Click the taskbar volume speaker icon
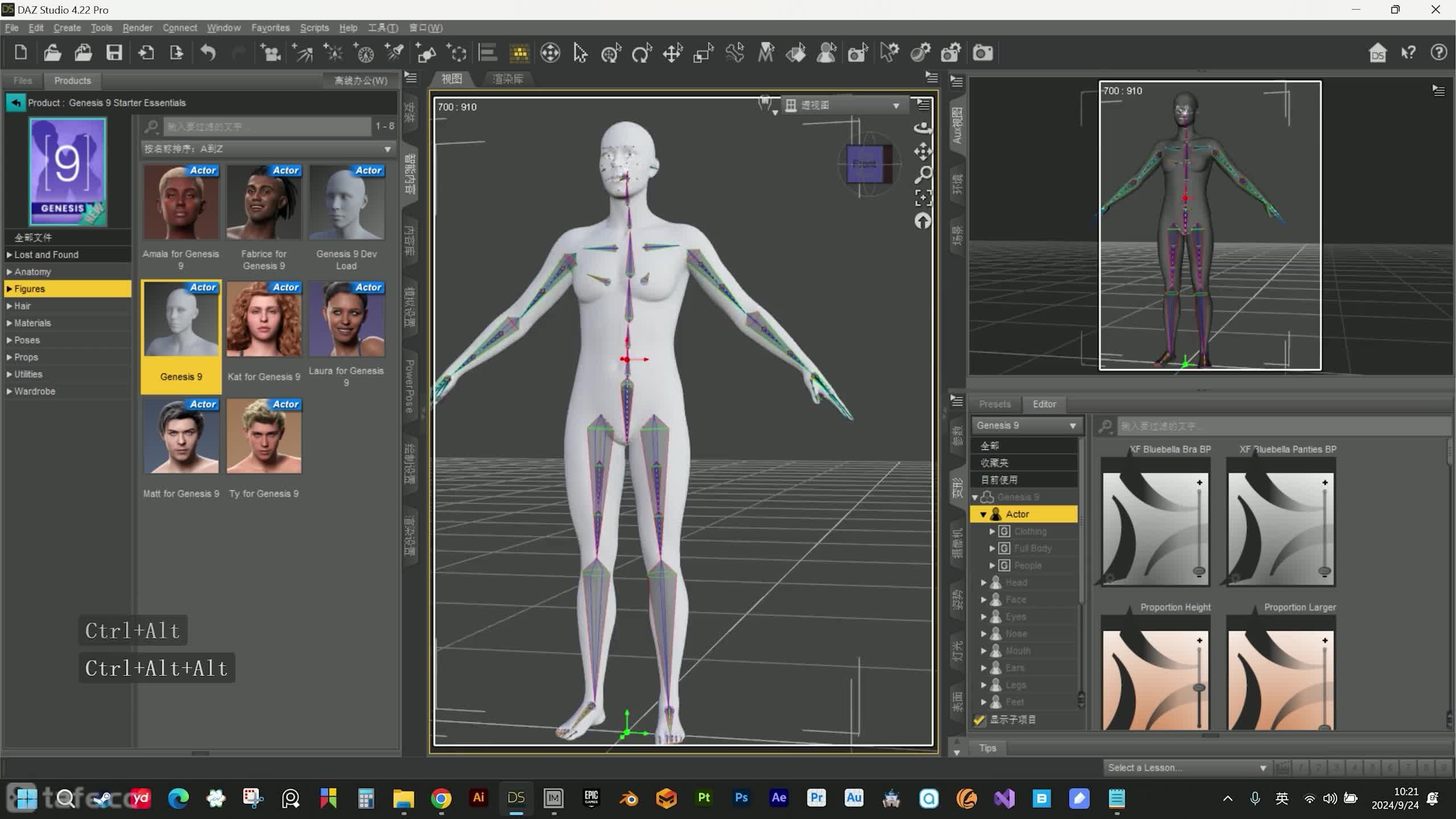The width and height of the screenshot is (1456, 819). point(1329,799)
